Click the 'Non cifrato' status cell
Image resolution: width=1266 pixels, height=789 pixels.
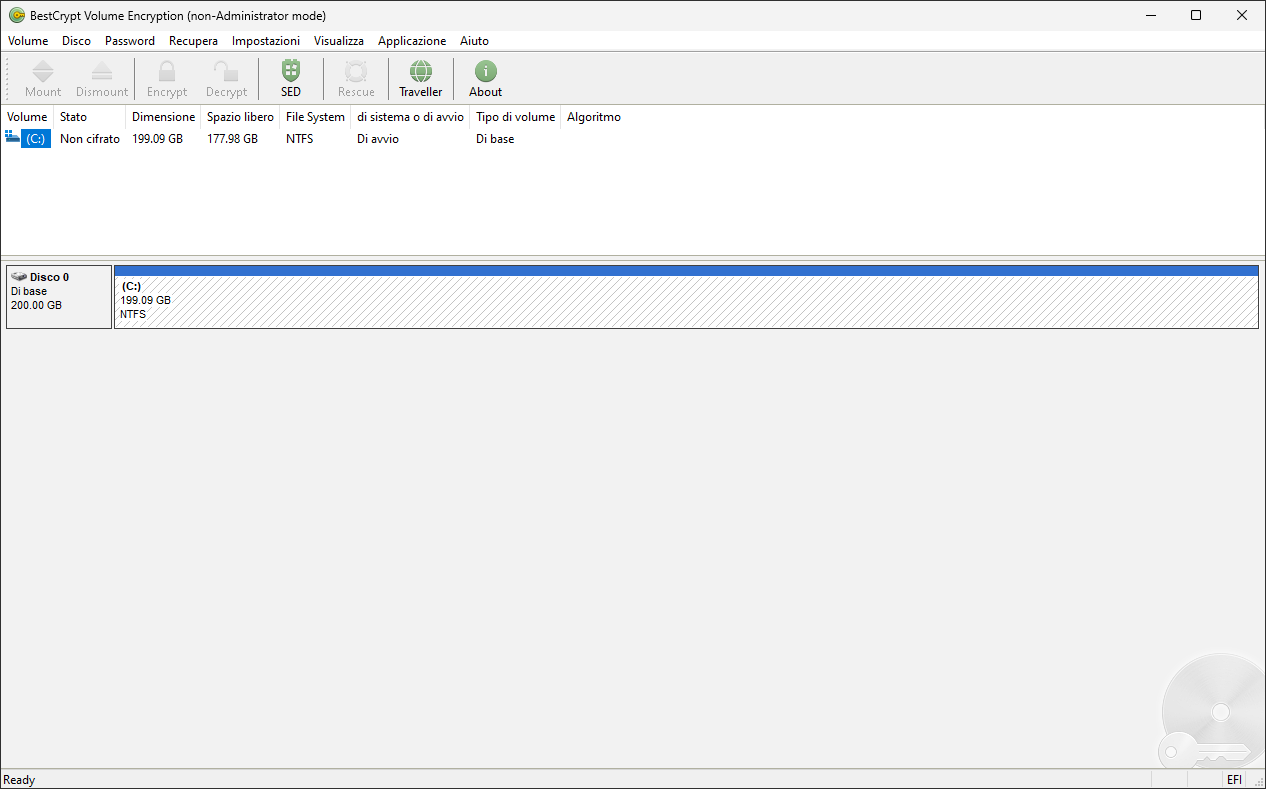90,139
